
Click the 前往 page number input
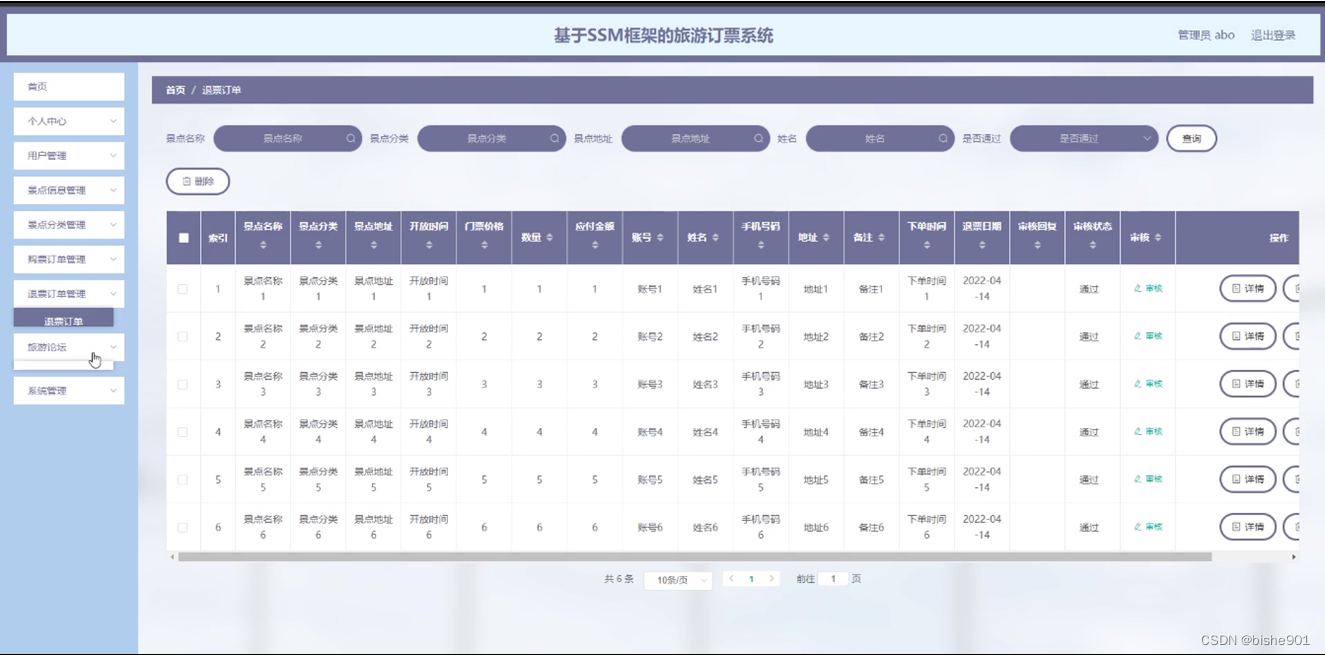[x=833, y=579]
